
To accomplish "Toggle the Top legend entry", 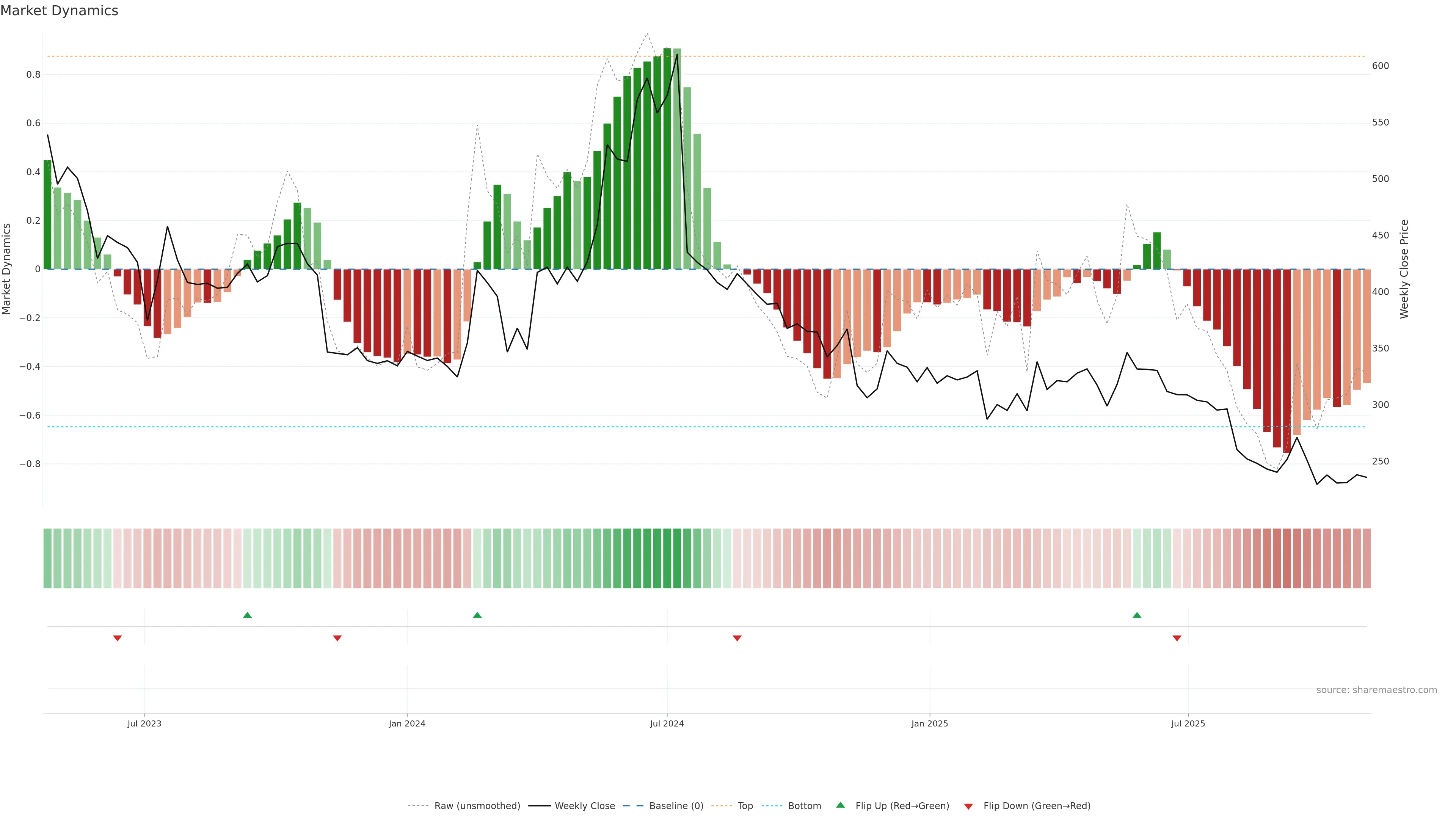I will [744, 806].
